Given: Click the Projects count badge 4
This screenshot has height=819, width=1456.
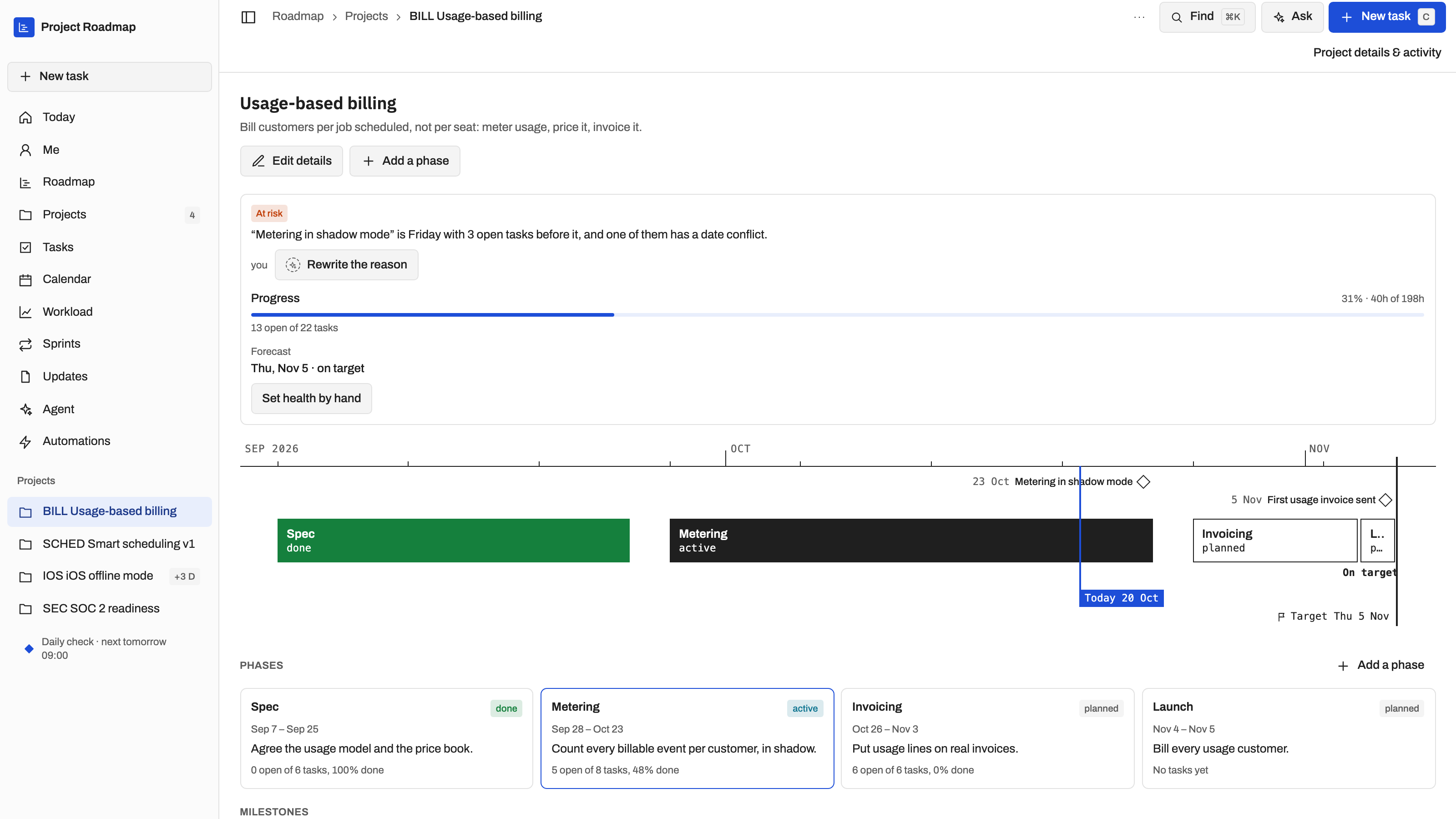Looking at the screenshot, I should (x=192, y=215).
